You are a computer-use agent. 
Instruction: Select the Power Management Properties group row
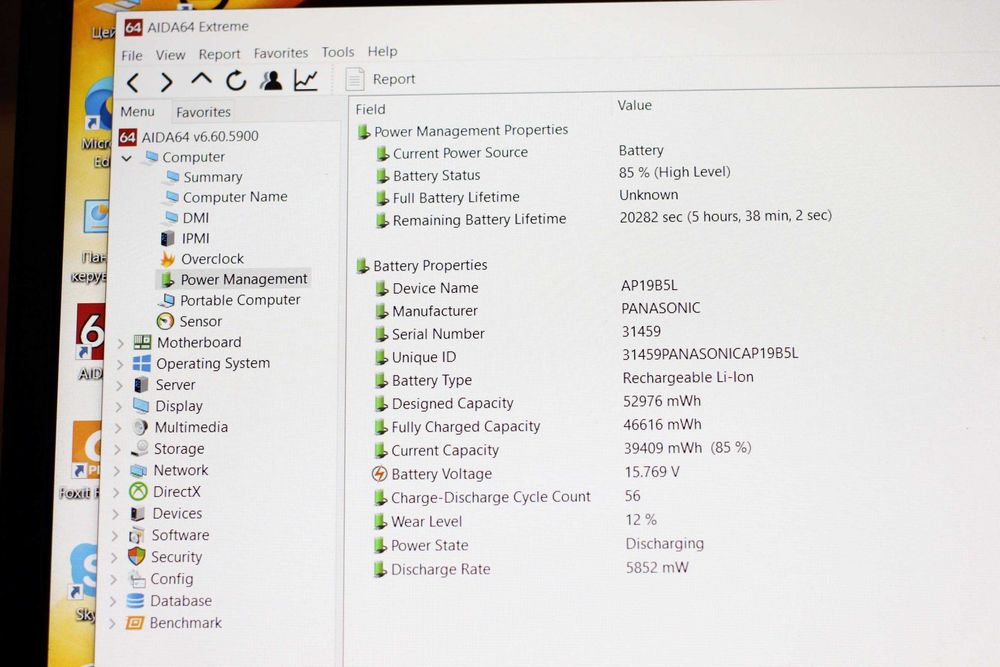click(462, 131)
